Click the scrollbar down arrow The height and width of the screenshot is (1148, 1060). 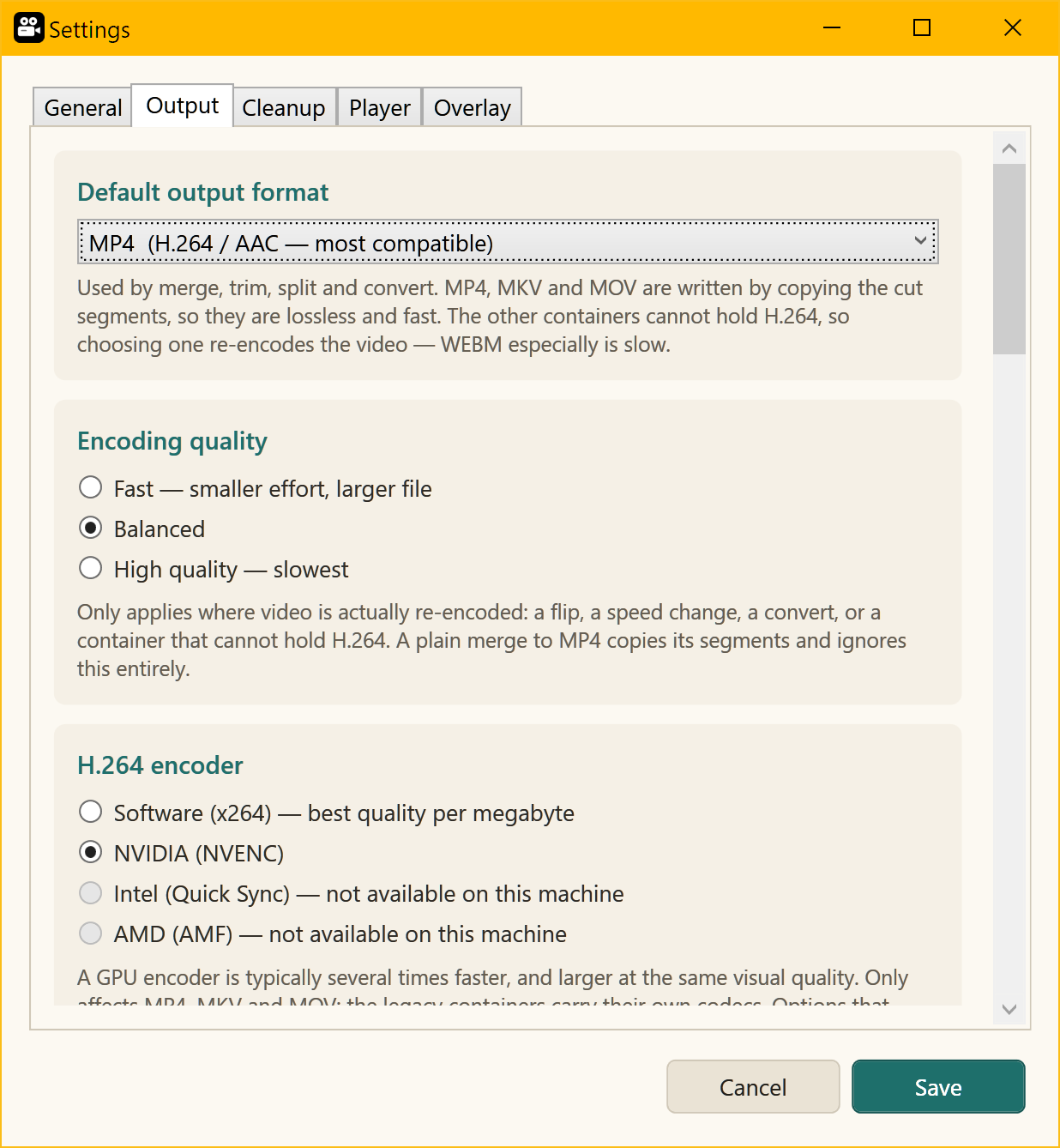pos(1009,1009)
